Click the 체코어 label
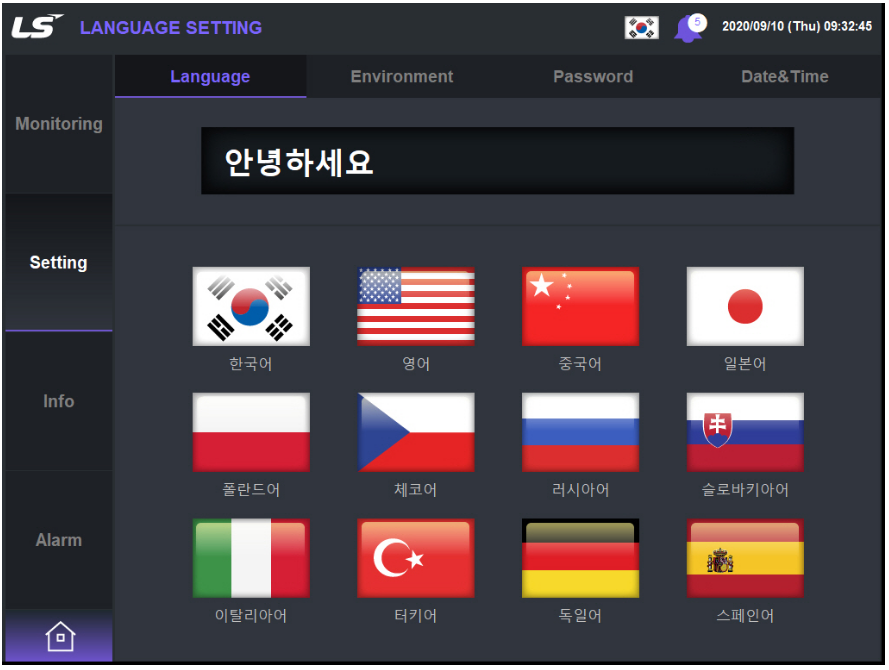 [416, 490]
